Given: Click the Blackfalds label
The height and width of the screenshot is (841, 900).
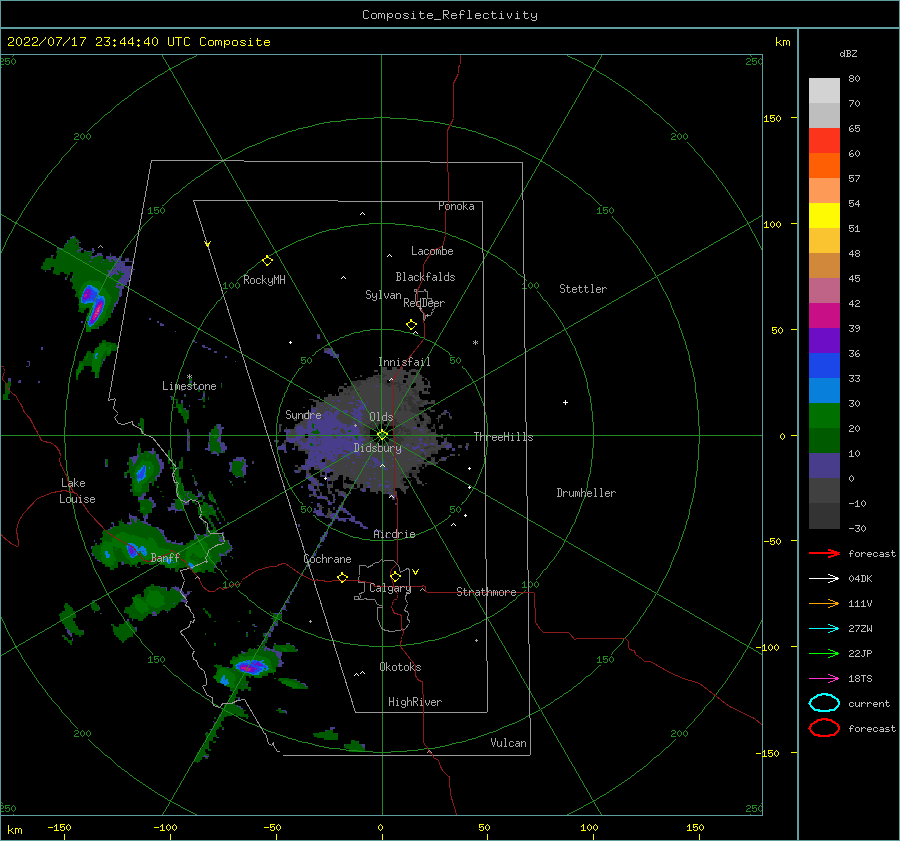Looking at the screenshot, I should click(x=425, y=277).
